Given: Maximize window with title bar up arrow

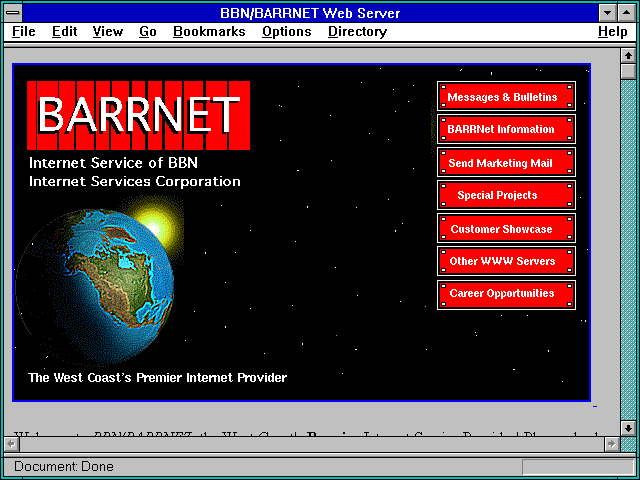Looking at the screenshot, I should (x=627, y=13).
